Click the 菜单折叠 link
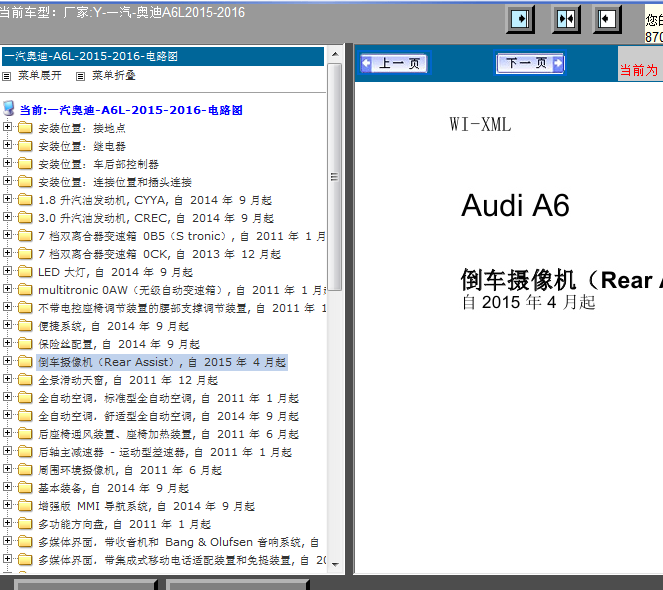 pos(114,76)
